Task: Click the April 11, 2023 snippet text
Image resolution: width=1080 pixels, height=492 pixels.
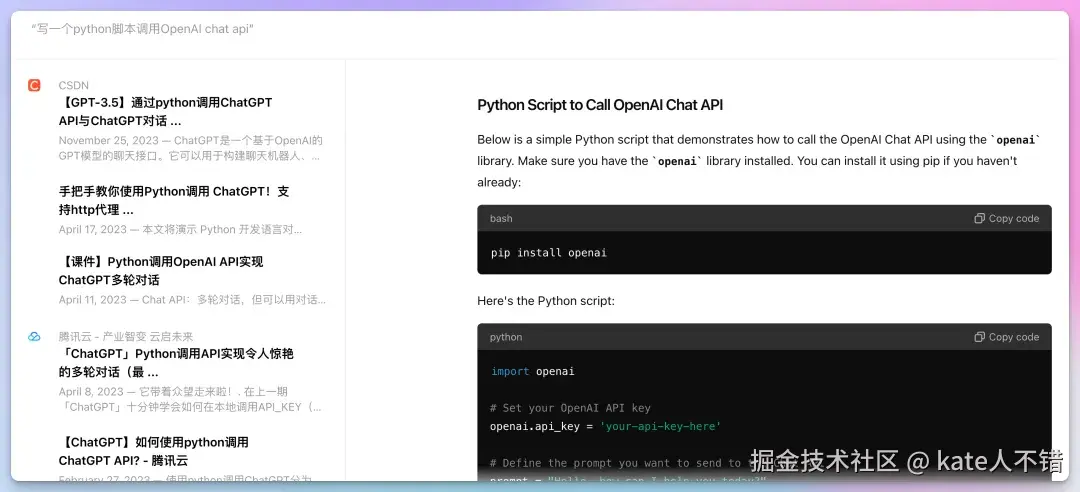Action: pyautogui.click(x=192, y=300)
